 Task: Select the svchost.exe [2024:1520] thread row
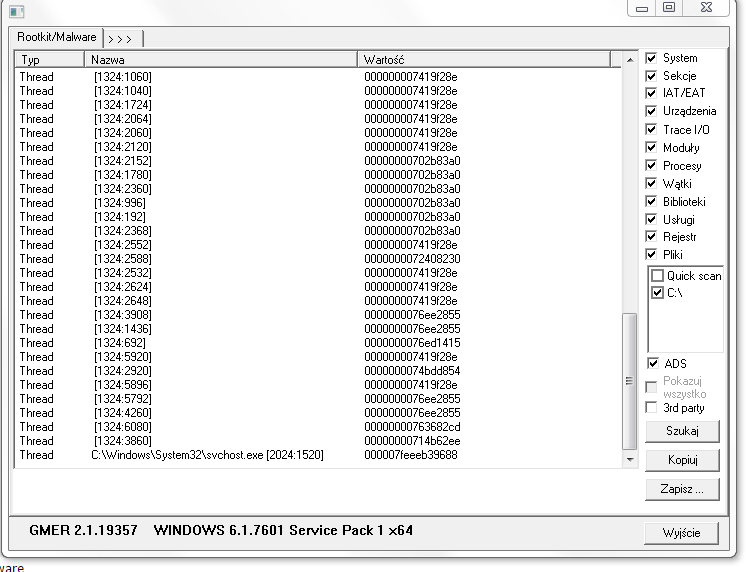tap(207, 455)
